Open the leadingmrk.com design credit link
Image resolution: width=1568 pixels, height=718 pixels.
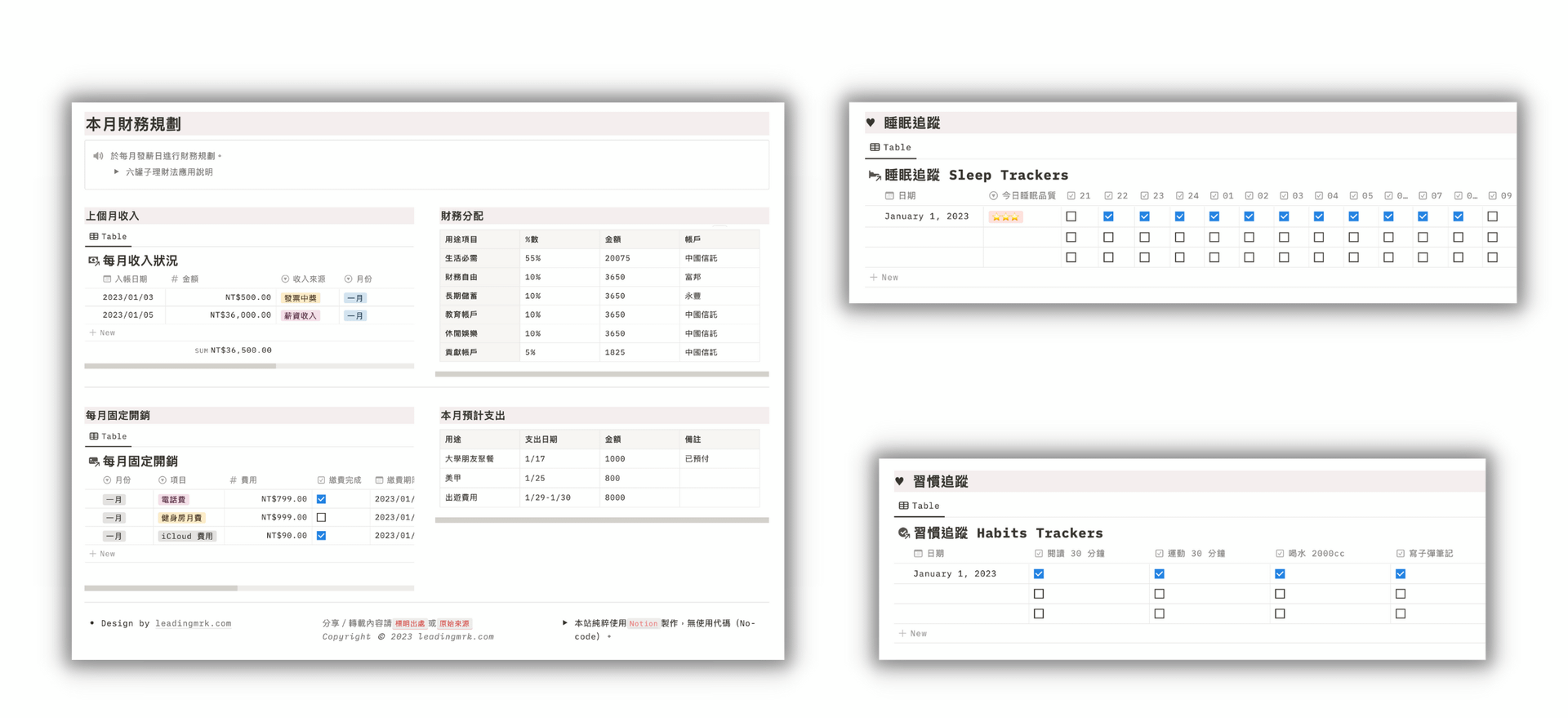click(193, 623)
